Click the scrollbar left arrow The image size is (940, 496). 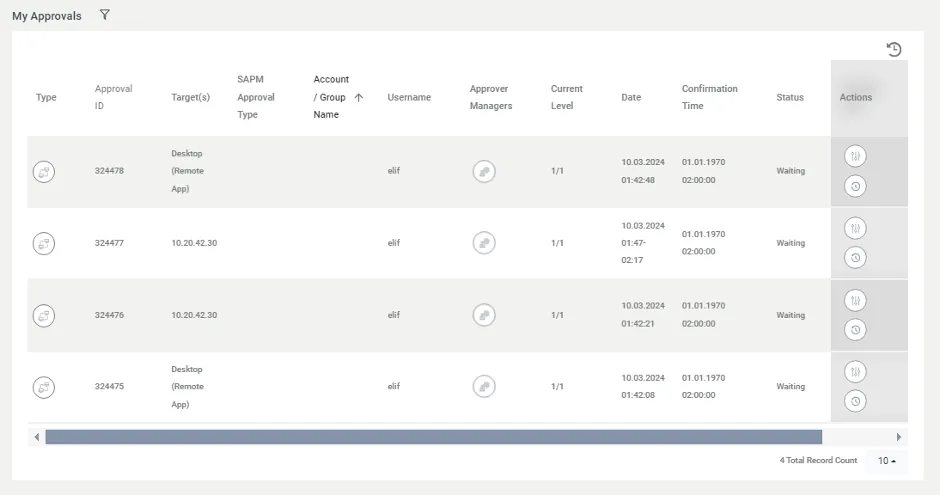pos(37,437)
